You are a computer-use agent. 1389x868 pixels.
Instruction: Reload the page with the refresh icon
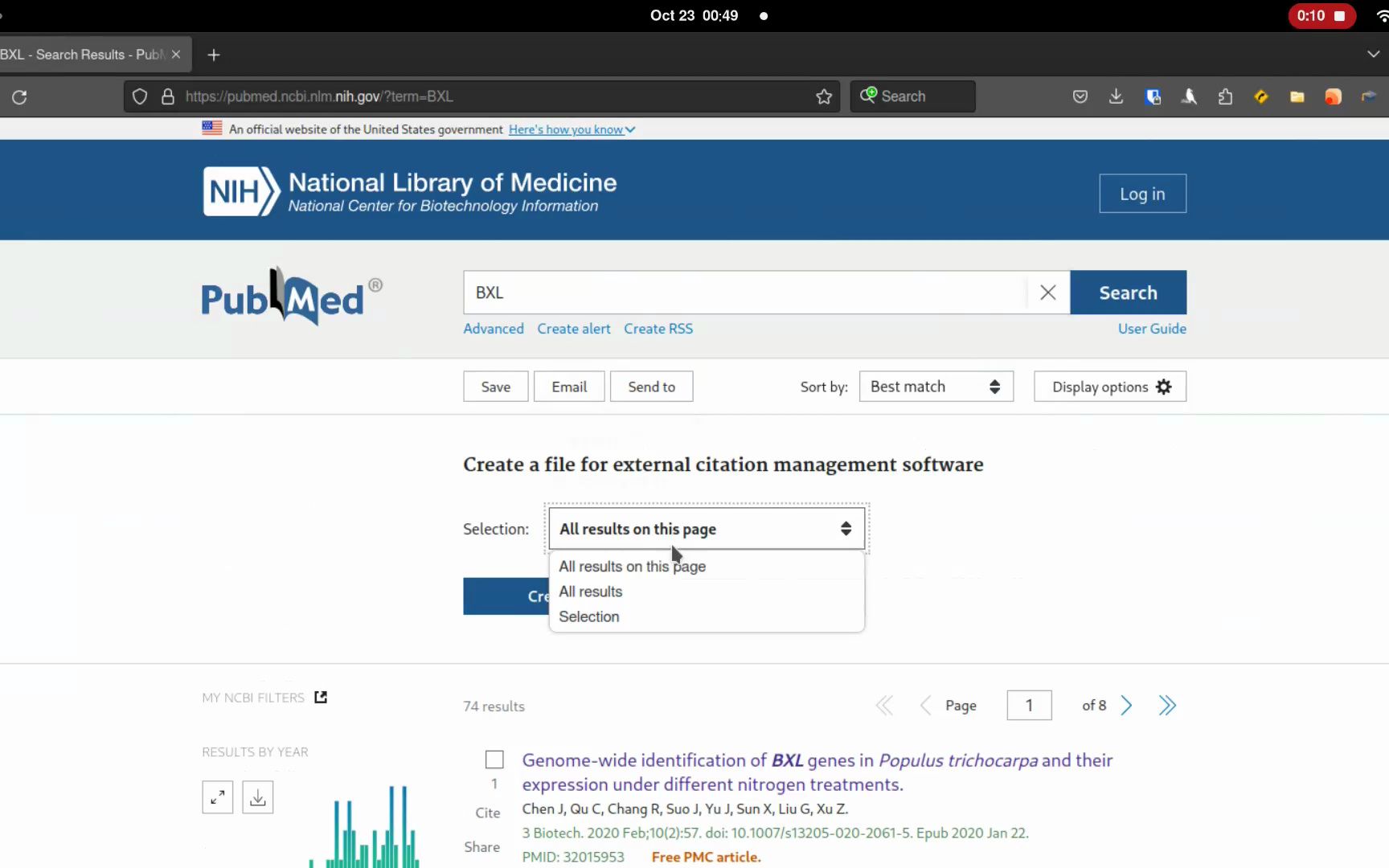coord(19,96)
